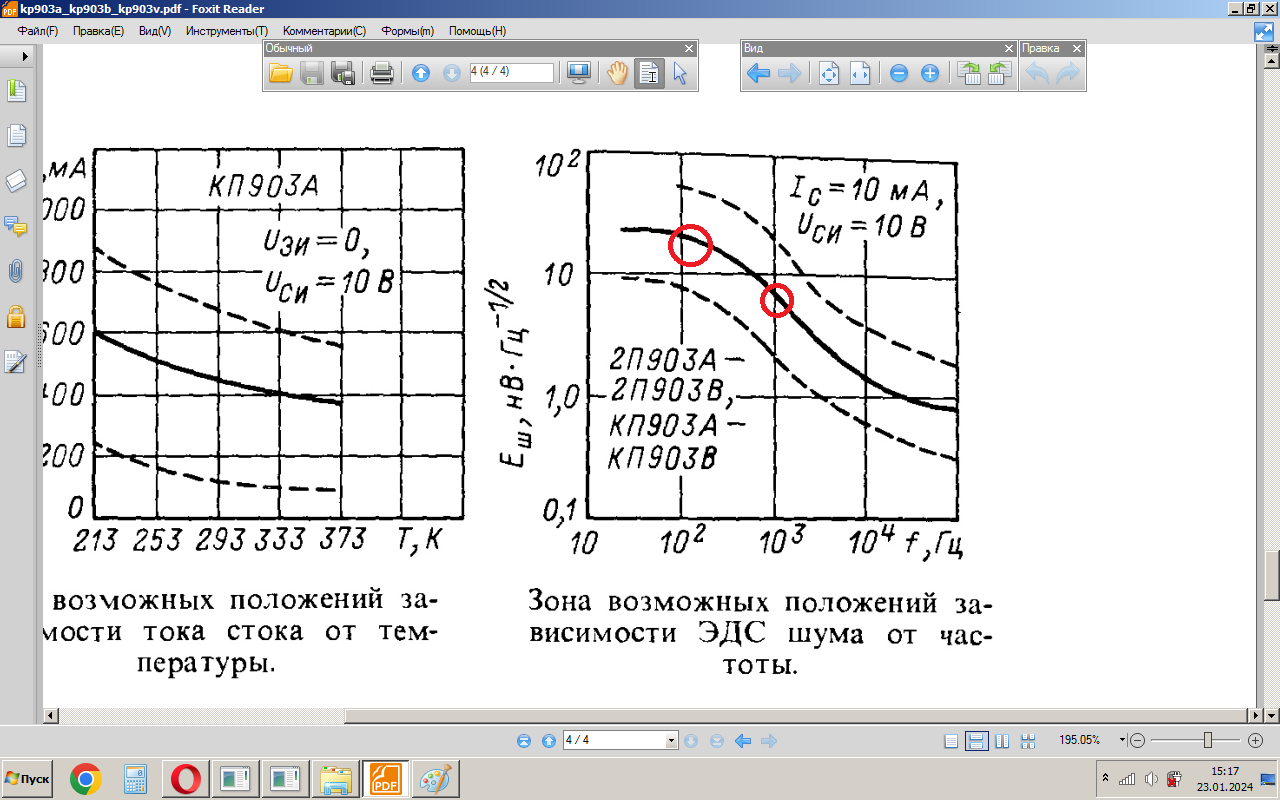Open the Pages thumbnails panel in the sidebar
This screenshot has height=804, width=1280.
click(16, 136)
